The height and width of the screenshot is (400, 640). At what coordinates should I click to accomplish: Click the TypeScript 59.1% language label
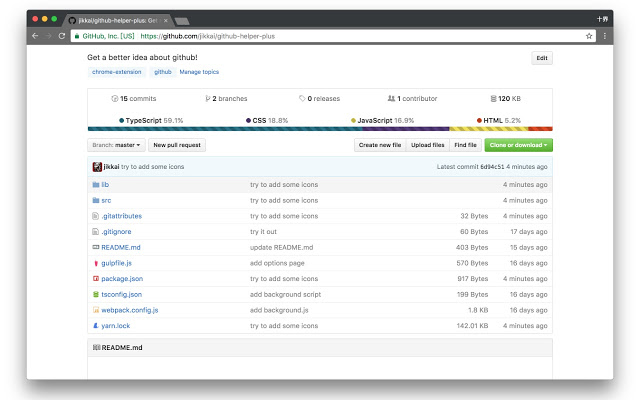151,120
